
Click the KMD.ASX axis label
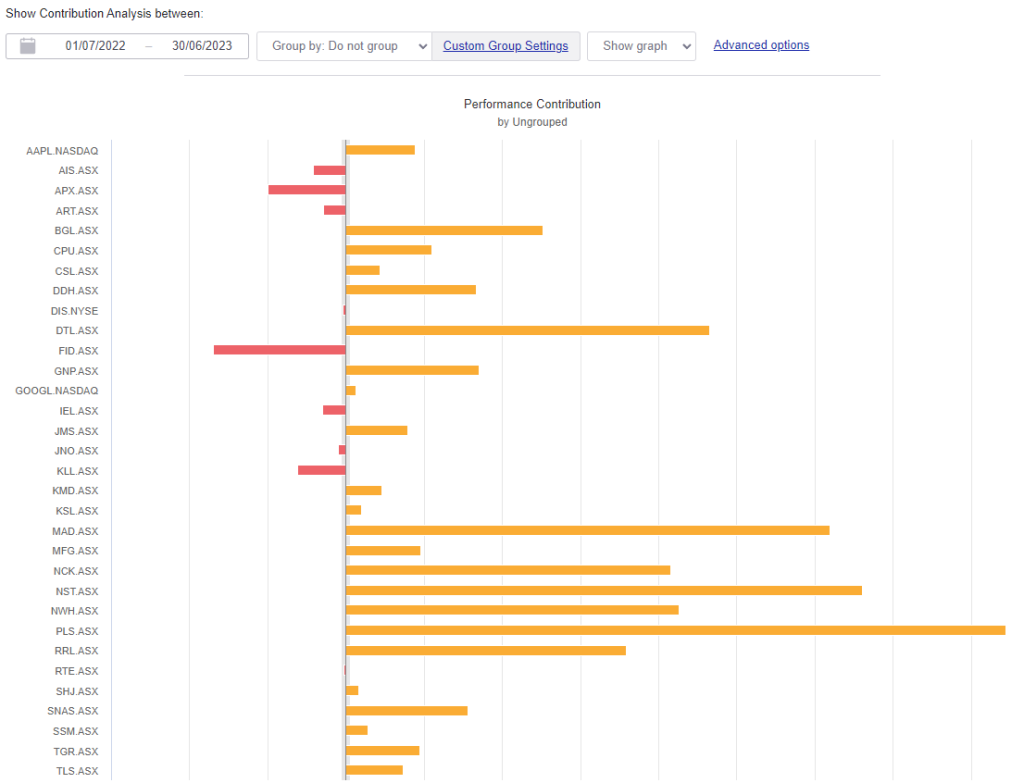tap(75, 490)
